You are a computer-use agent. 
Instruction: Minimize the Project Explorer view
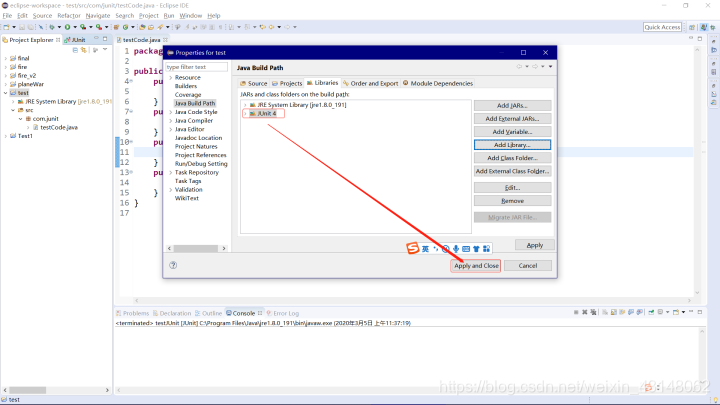click(x=96, y=39)
